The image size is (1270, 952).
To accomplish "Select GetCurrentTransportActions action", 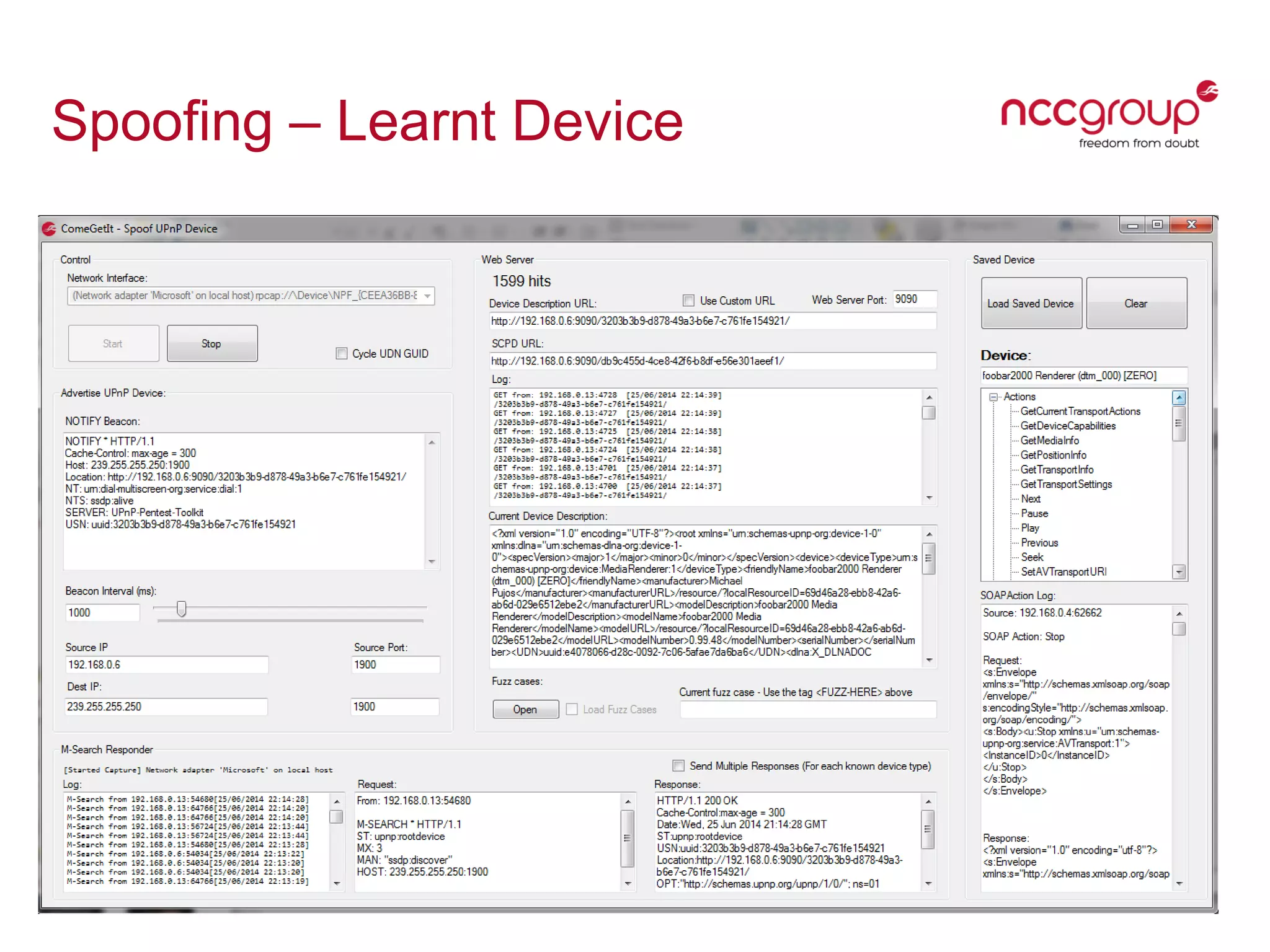I will pos(1080,412).
